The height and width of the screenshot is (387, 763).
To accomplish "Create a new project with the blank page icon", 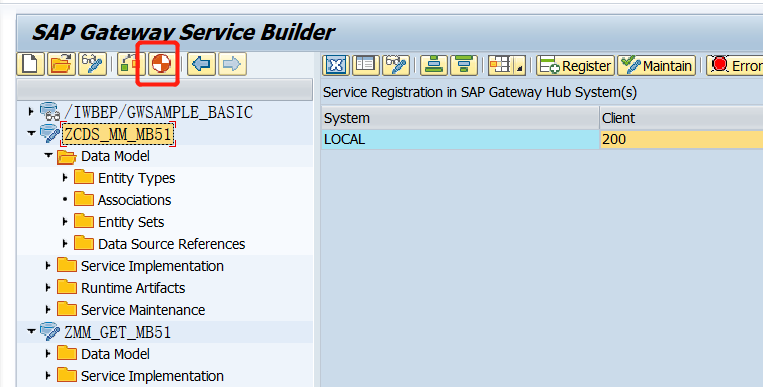I will pyautogui.click(x=30, y=64).
